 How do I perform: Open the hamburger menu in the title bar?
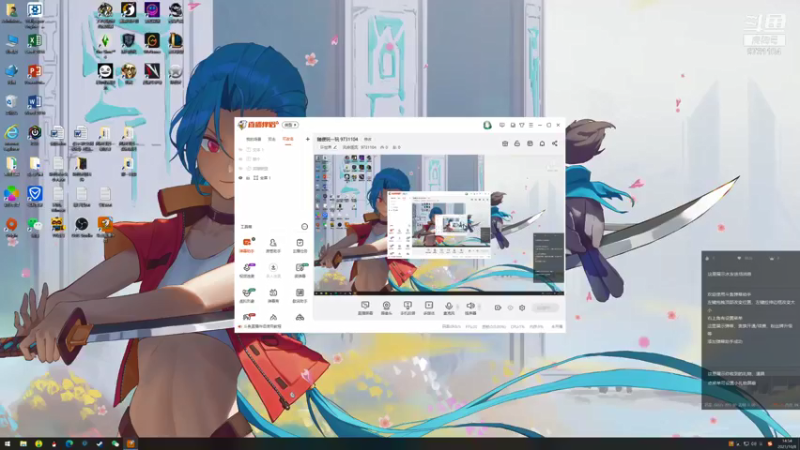531,125
